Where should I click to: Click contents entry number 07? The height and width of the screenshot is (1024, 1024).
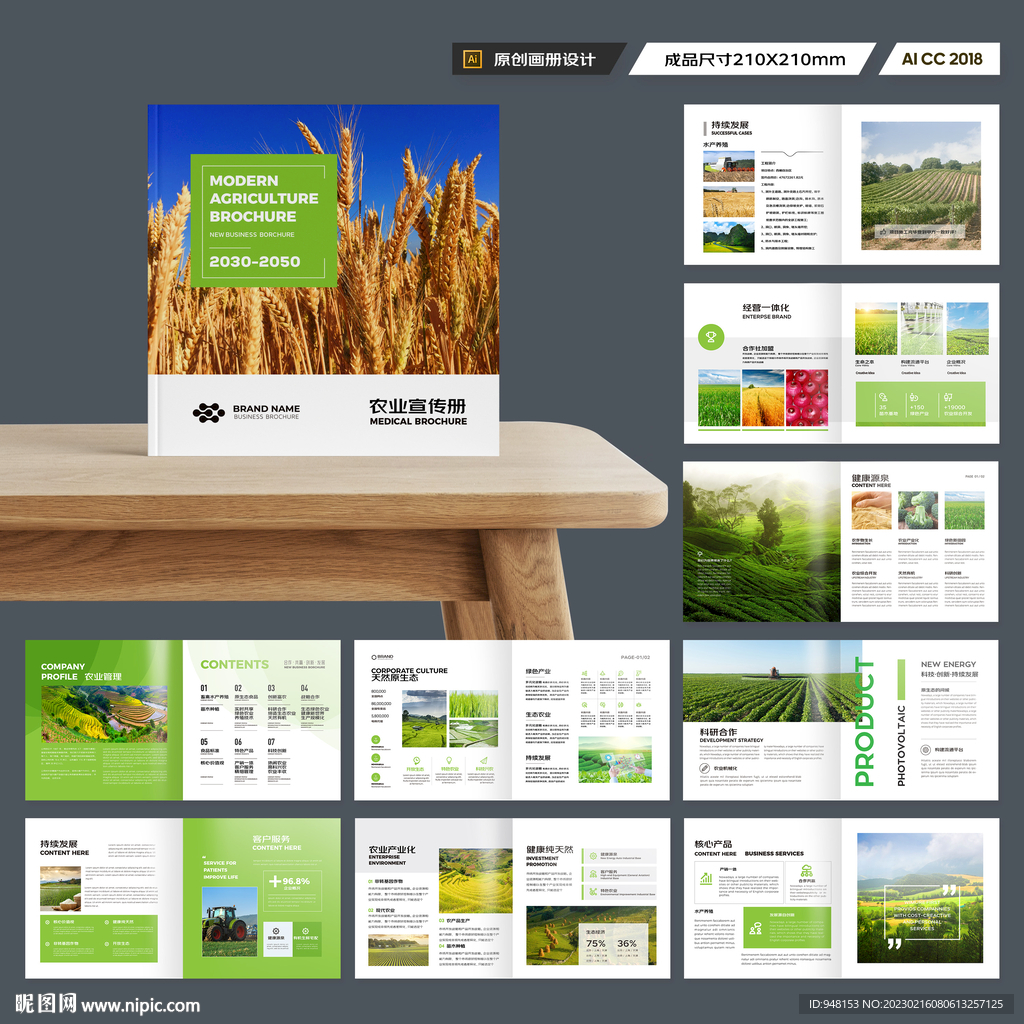[x=271, y=742]
